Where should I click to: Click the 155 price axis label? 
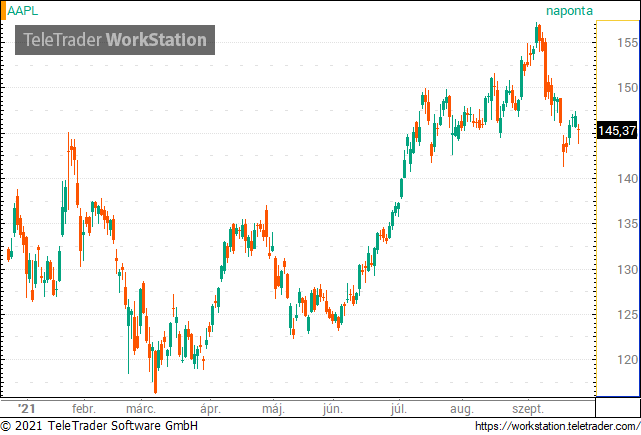click(x=628, y=43)
